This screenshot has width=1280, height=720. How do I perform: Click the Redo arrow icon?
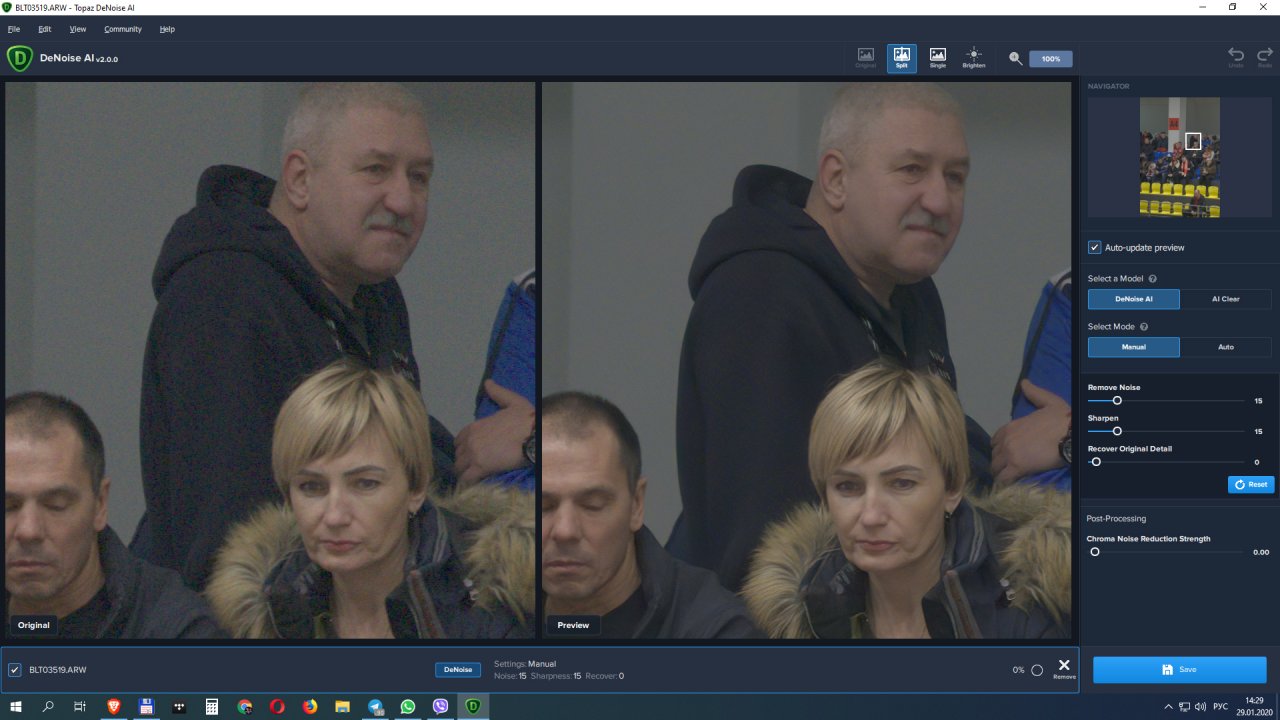(1265, 57)
